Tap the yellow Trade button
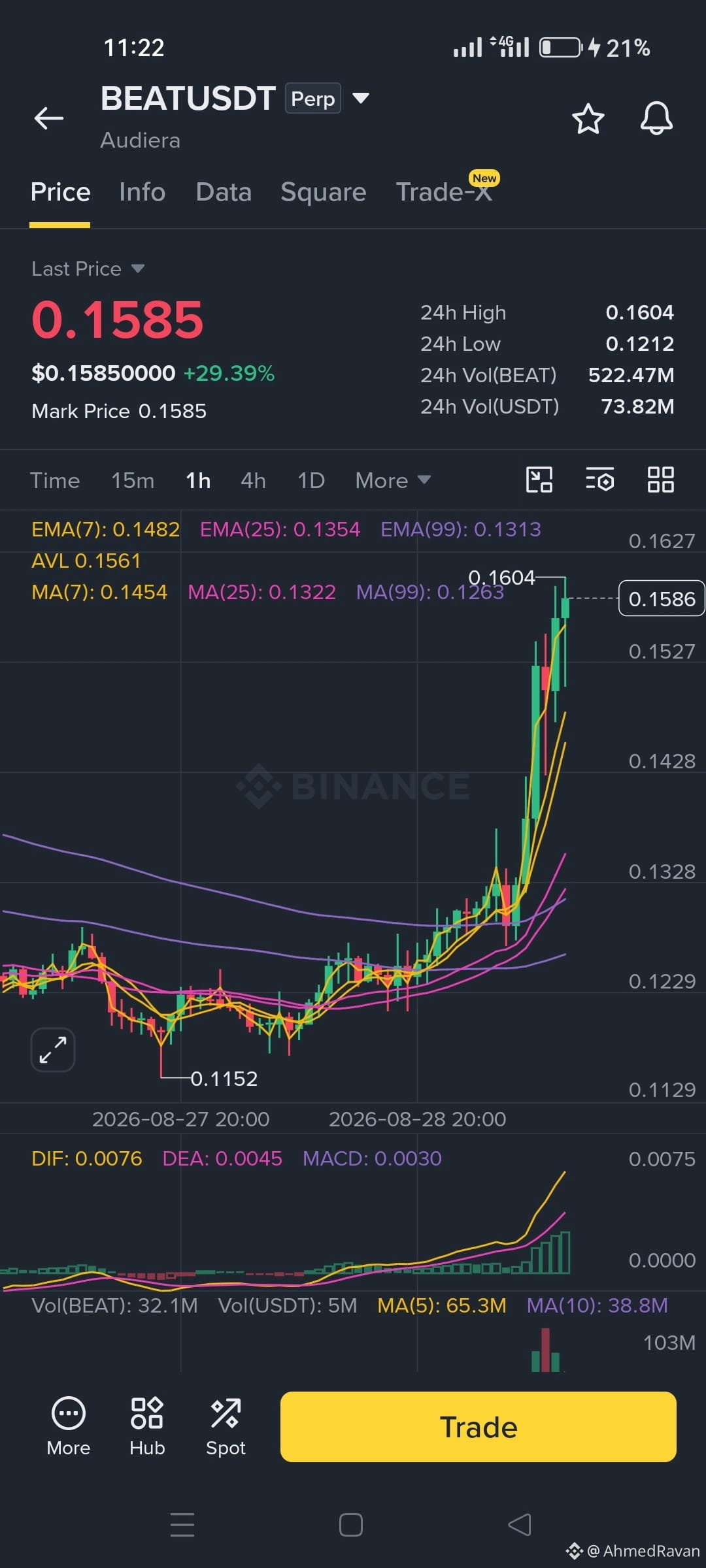 pyautogui.click(x=479, y=1427)
